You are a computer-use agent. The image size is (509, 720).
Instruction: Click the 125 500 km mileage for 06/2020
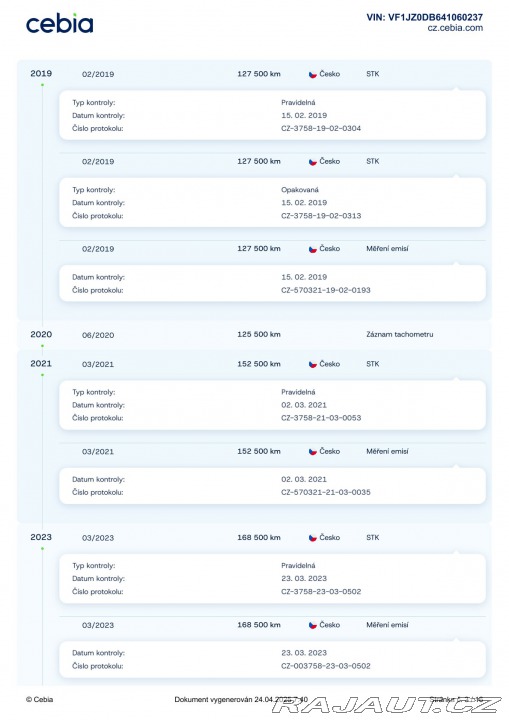259,334
